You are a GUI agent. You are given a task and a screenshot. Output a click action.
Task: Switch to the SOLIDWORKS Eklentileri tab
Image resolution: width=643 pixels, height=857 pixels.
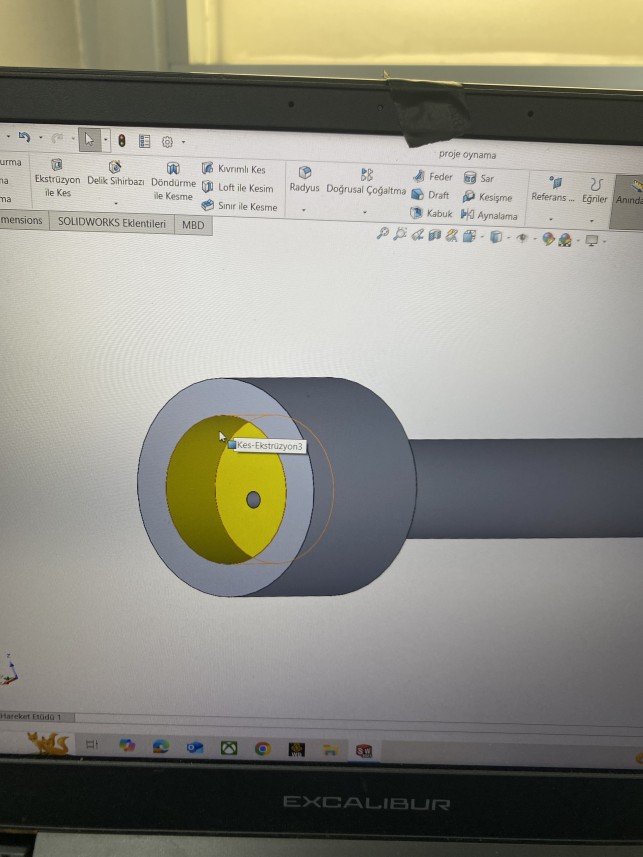pyautogui.click(x=111, y=223)
